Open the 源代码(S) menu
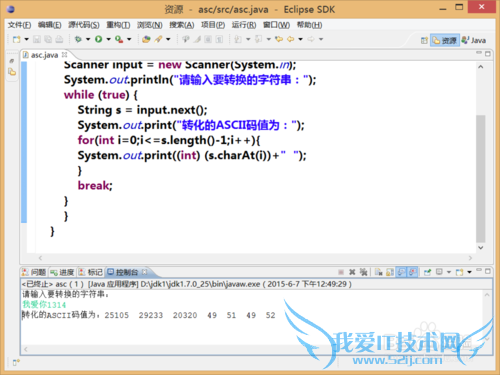 [x=84, y=25]
